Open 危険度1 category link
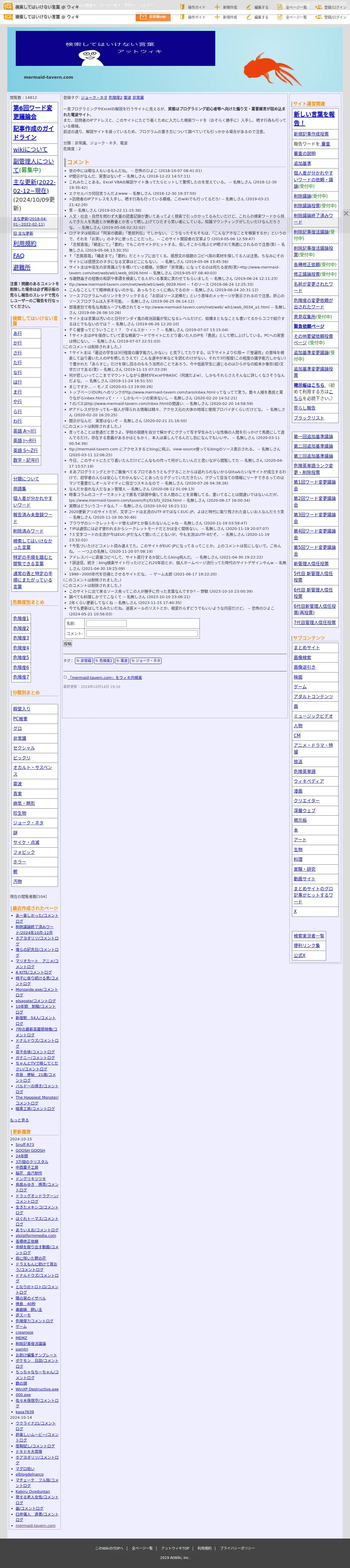Screen dimensions: 350x1568 21,619
